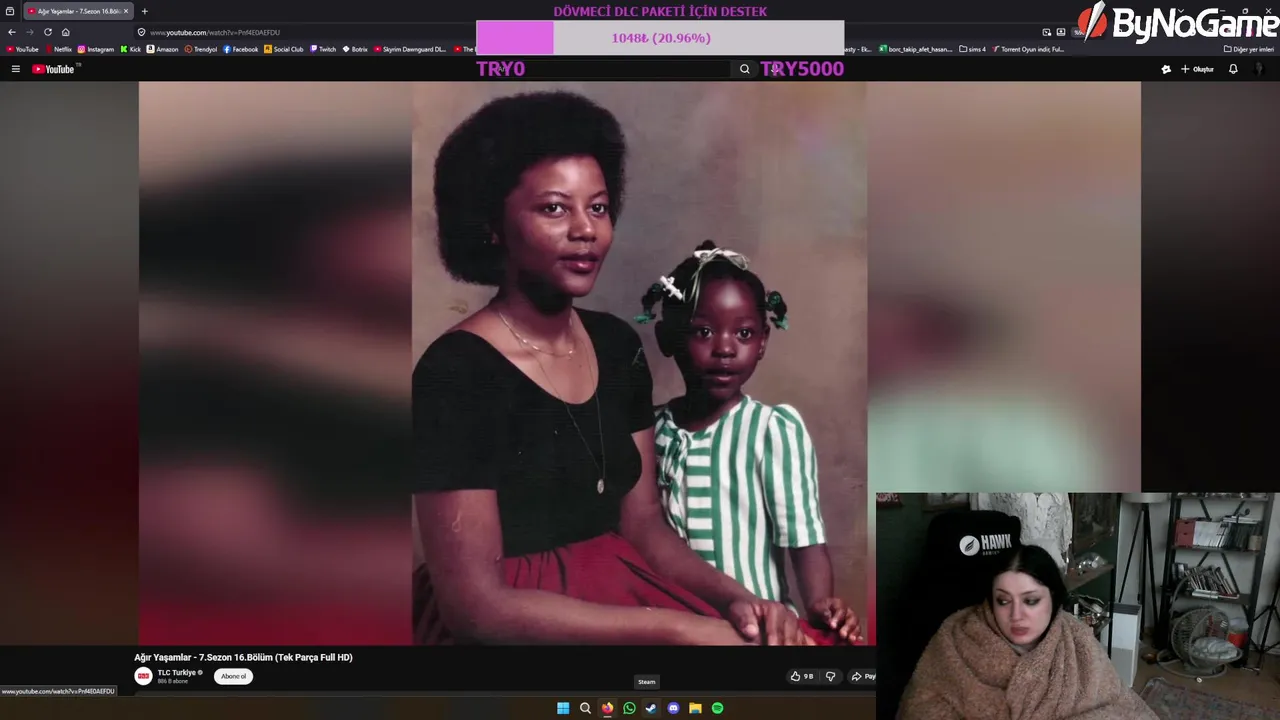Close the Ağır Yaşamlar browser tab
1280x720 pixels.
[x=126, y=11]
